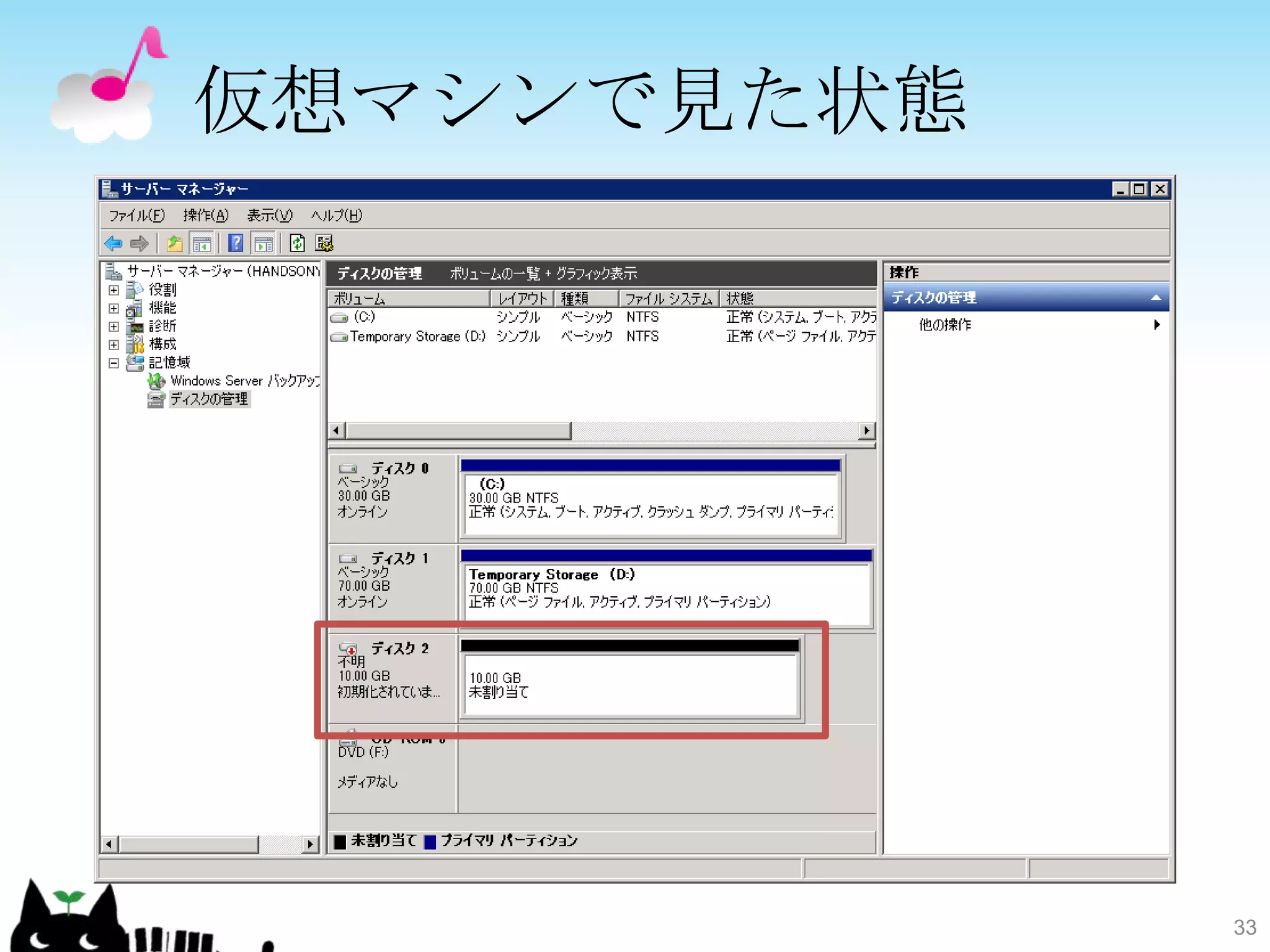
Task: Sort by レイアウト column header
Action: coord(523,299)
